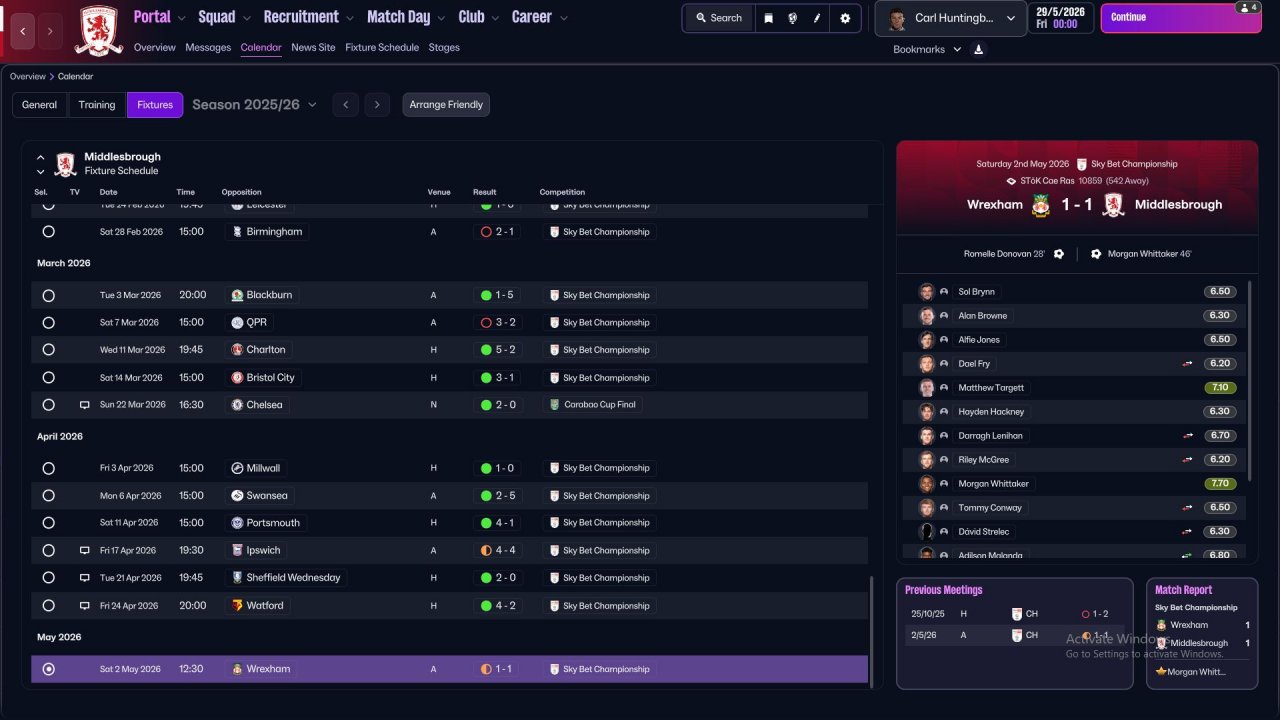Select the Swansea fixture radio button
1280x720 pixels.
pyautogui.click(x=48, y=496)
